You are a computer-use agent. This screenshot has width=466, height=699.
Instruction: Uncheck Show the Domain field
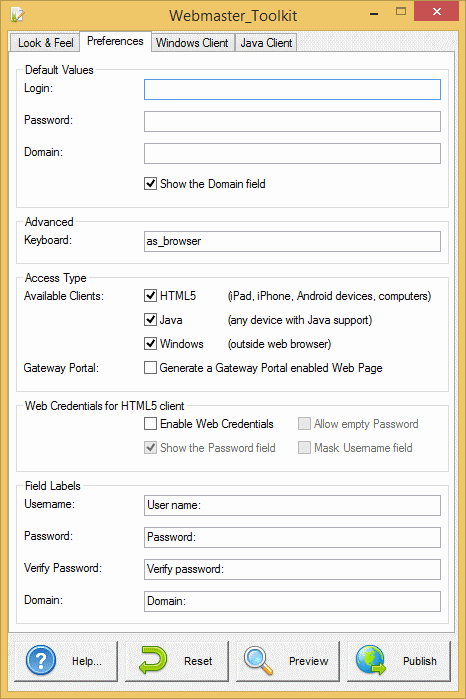point(150,184)
